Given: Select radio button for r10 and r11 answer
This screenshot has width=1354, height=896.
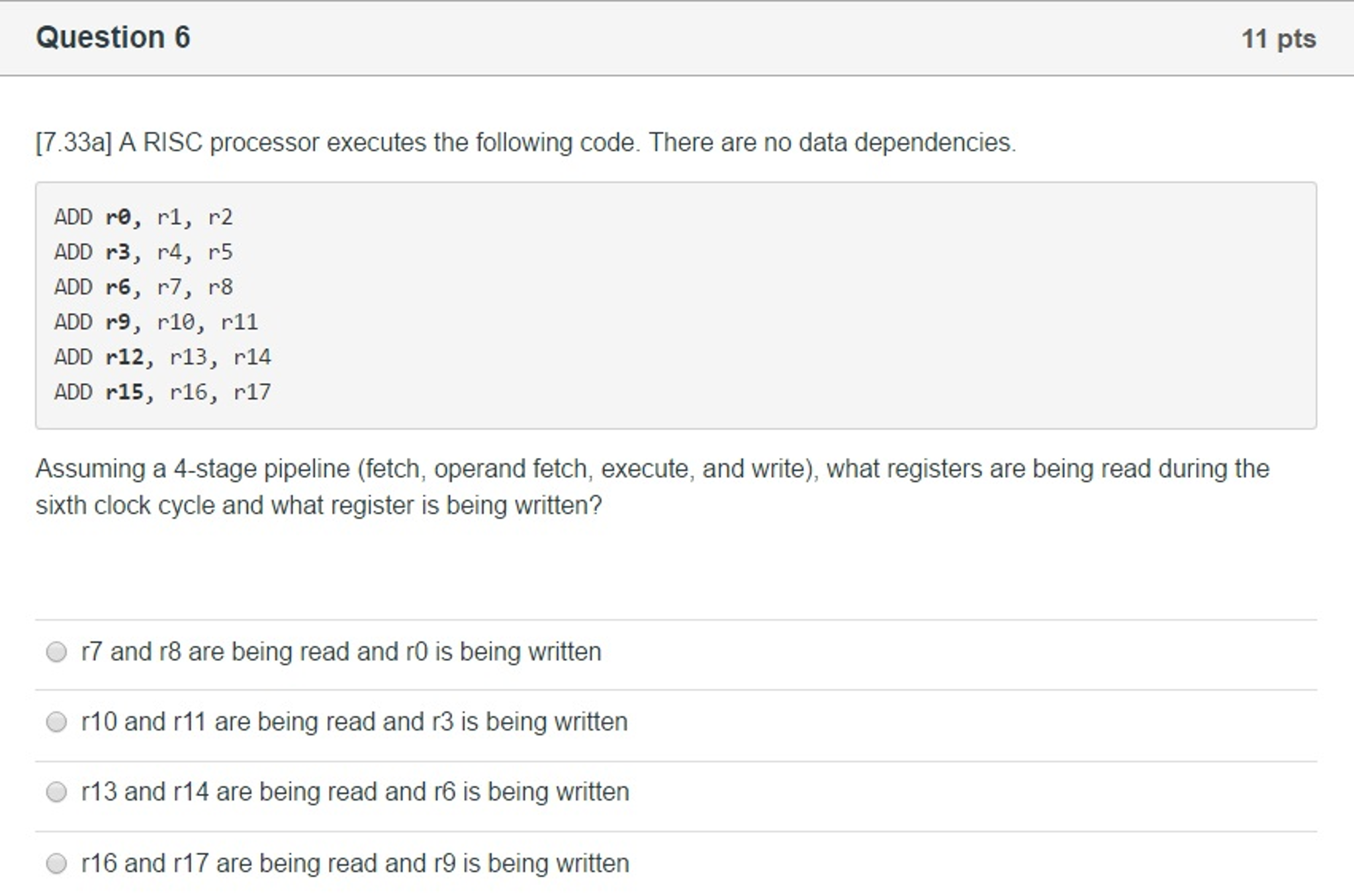Looking at the screenshot, I should [56, 721].
